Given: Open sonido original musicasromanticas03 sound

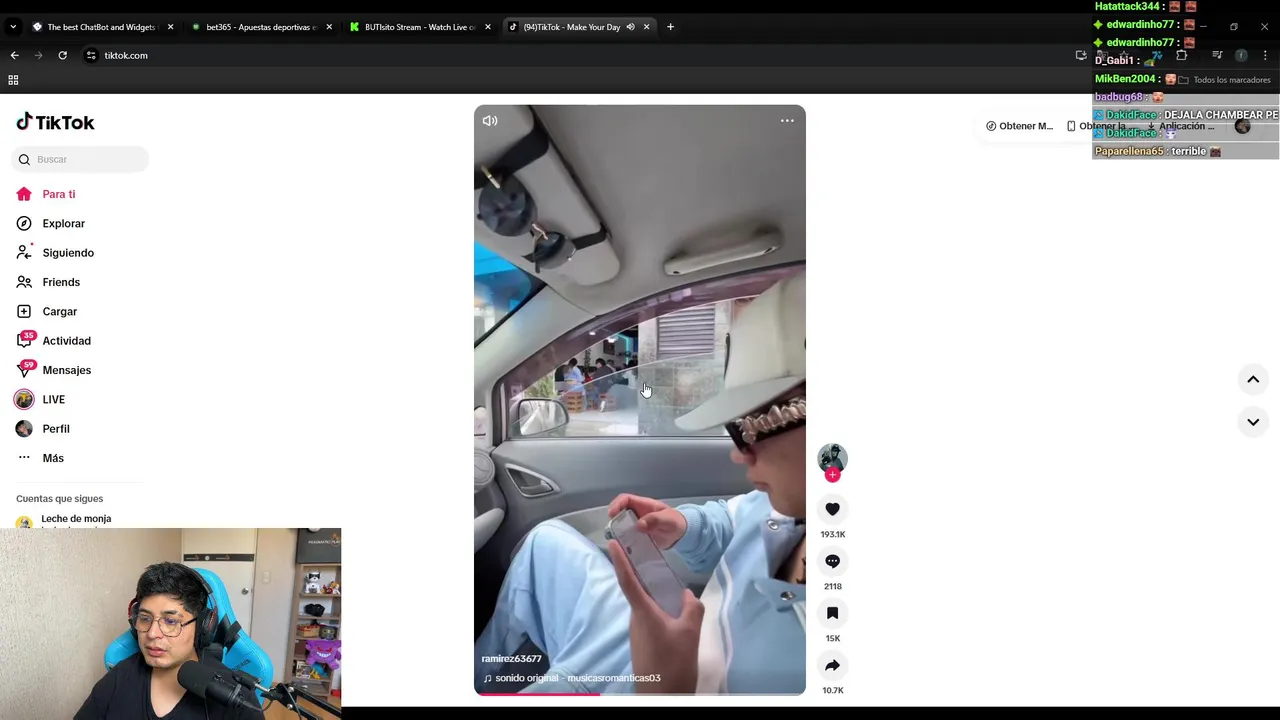Looking at the screenshot, I should point(572,678).
